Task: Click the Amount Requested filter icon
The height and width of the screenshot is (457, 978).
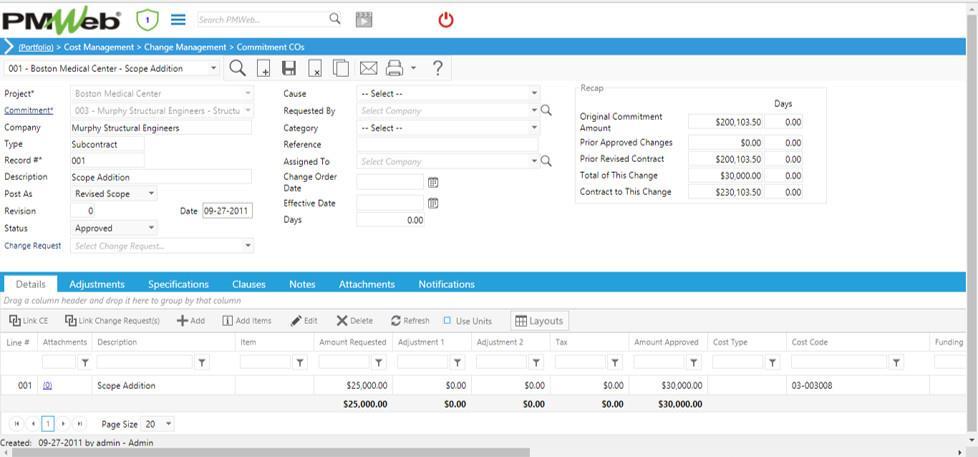Action: point(379,362)
